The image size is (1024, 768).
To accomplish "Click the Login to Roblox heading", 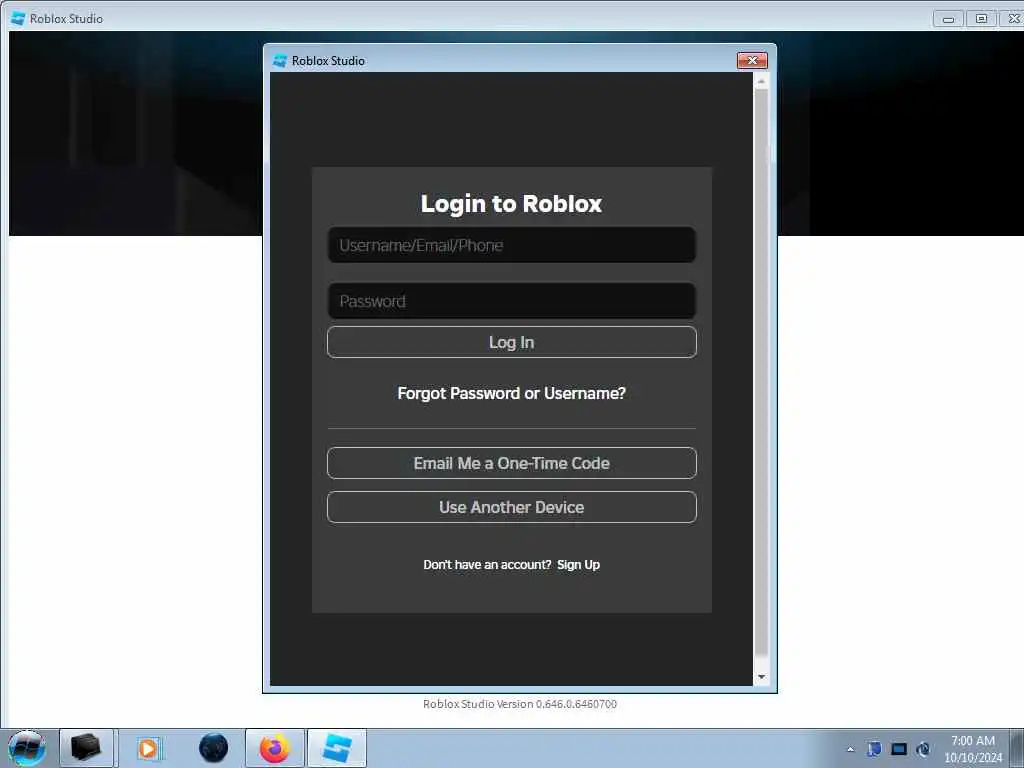I will pyautogui.click(x=511, y=203).
